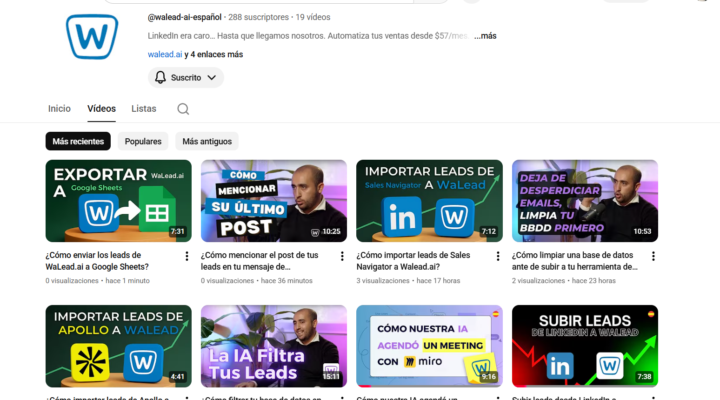This screenshot has height=400, width=720.
Task: Play the 'Agendó un meeting con miro' thumbnail
Action: [x=429, y=346]
